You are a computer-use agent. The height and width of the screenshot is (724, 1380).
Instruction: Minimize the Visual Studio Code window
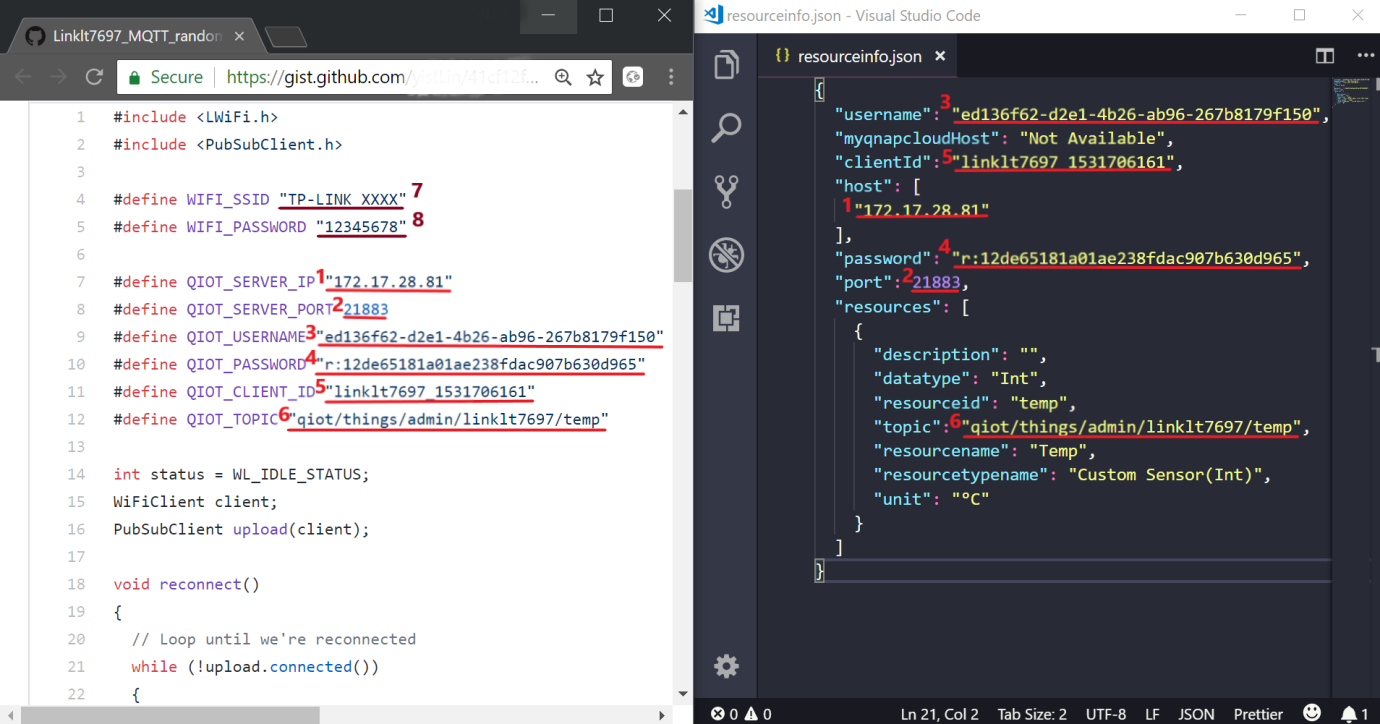(1242, 15)
